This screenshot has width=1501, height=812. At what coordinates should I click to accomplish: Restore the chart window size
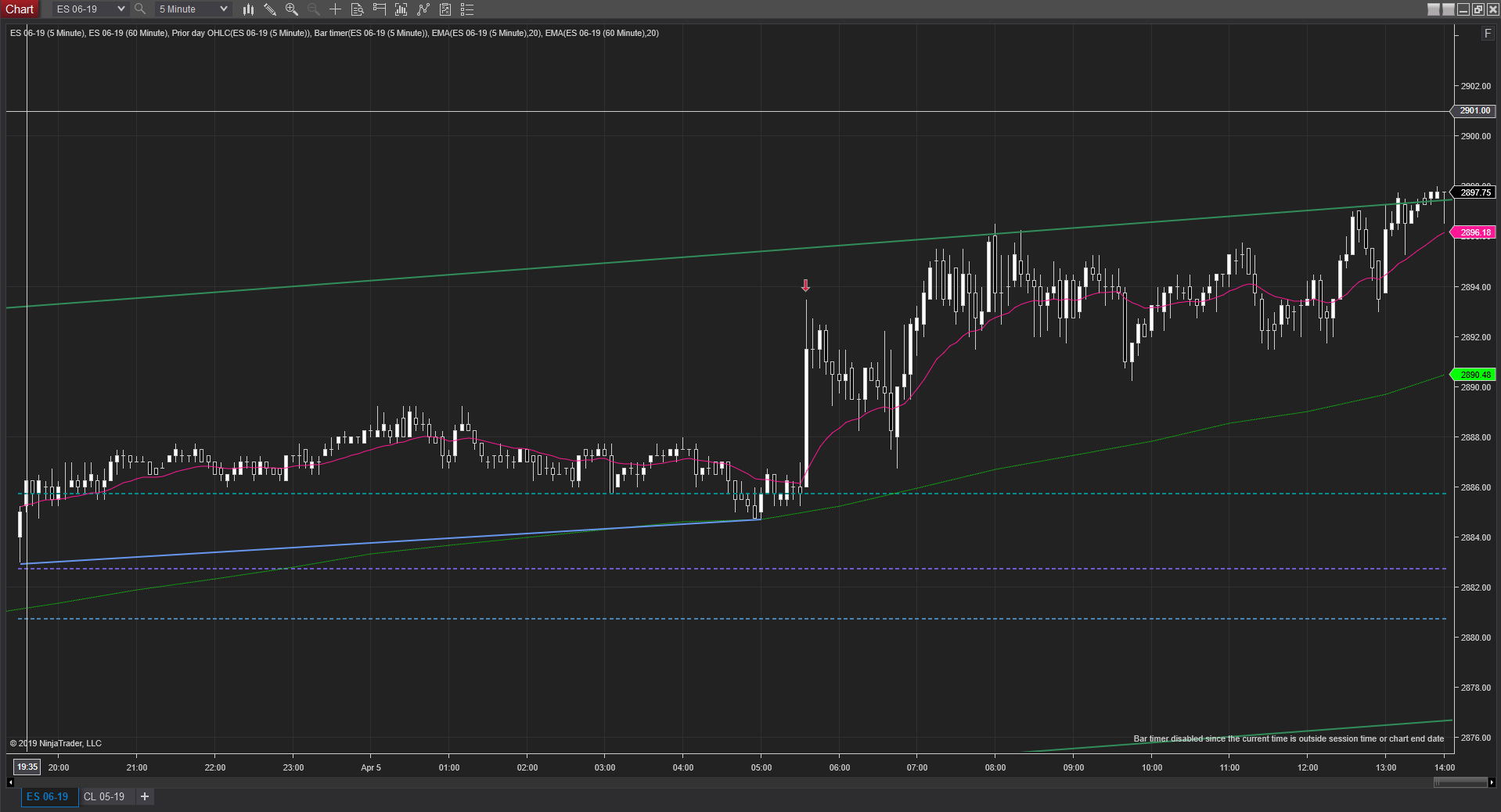[x=1478, y=9]
